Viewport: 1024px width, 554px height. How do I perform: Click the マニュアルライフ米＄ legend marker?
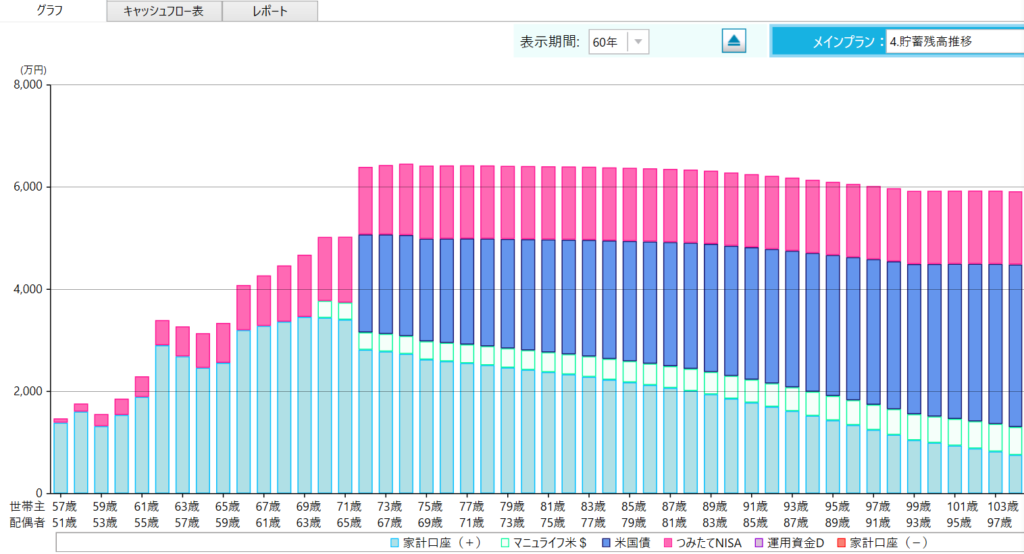pyautogui.click(x=504, y=542)
